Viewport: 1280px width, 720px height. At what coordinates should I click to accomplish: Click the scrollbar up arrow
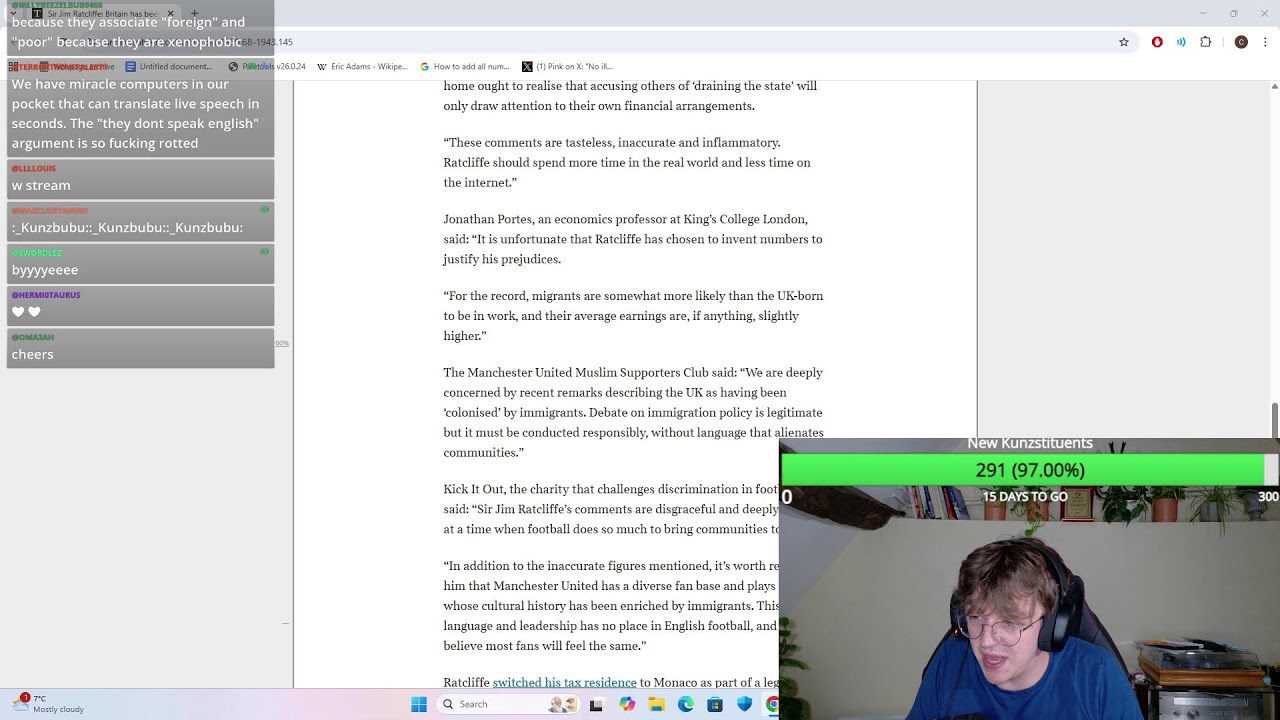coord(1274,86)
